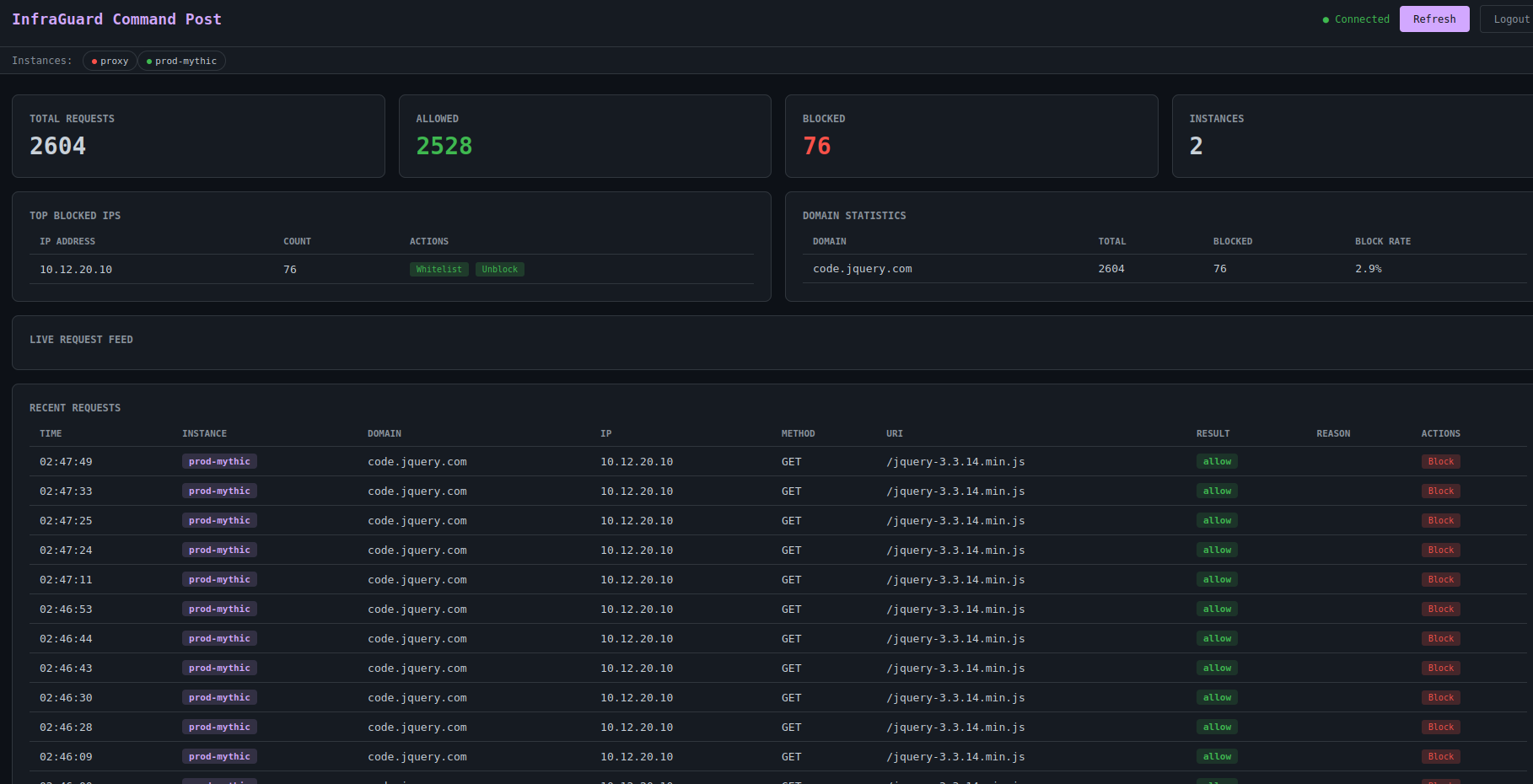The width and height of the screenshot is (1533, 784).
Task: Click the Refresh button
Action: [x=1434, y=19]
